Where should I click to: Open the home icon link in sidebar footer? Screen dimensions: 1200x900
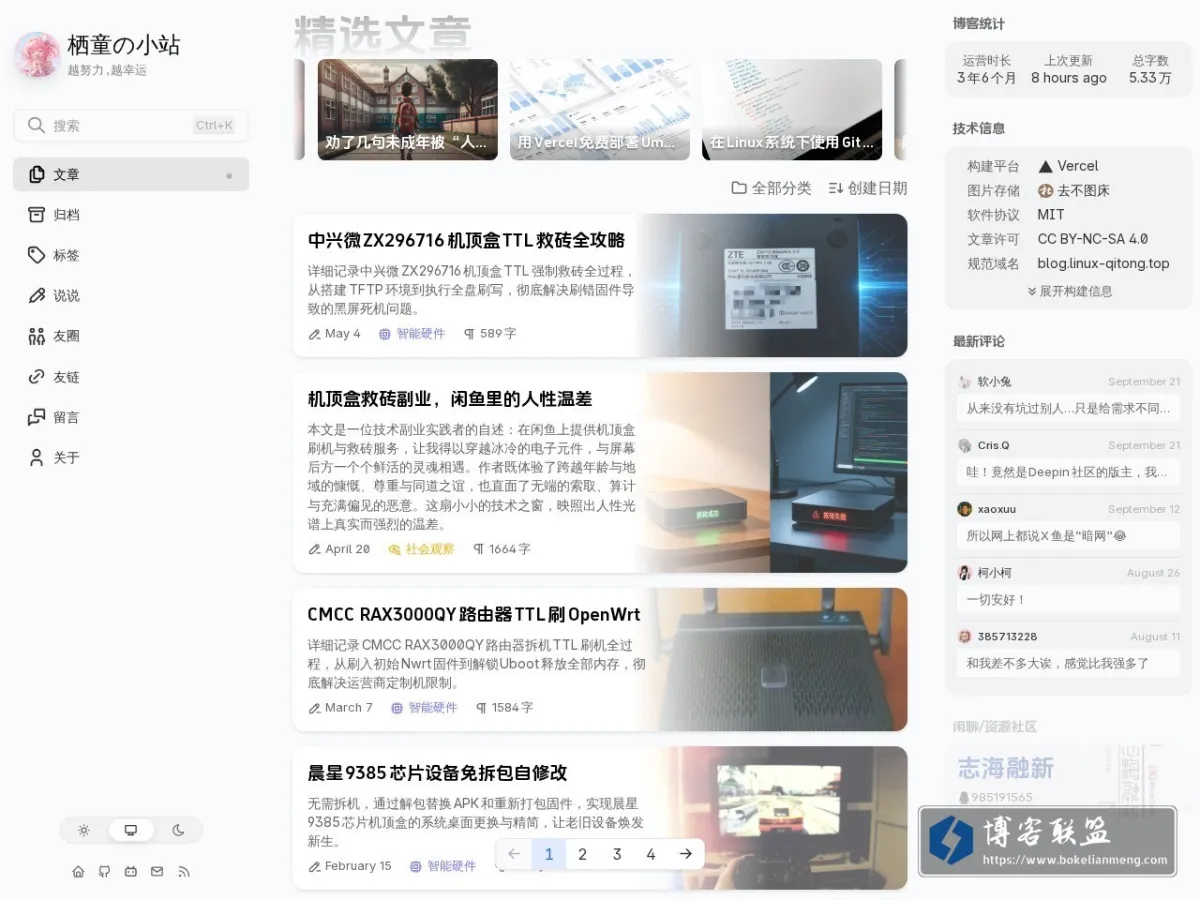tap(78, 872)
